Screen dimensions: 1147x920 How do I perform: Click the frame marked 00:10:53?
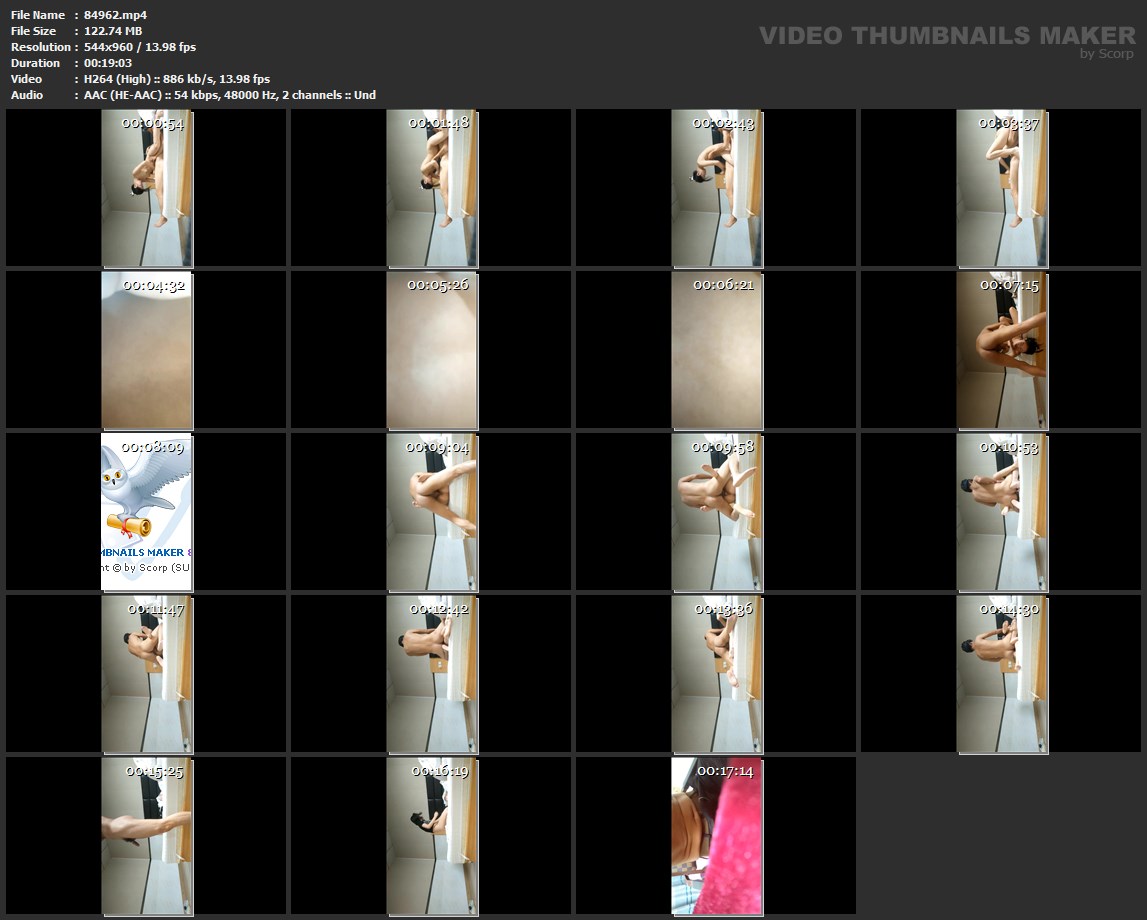(1002, 512)
